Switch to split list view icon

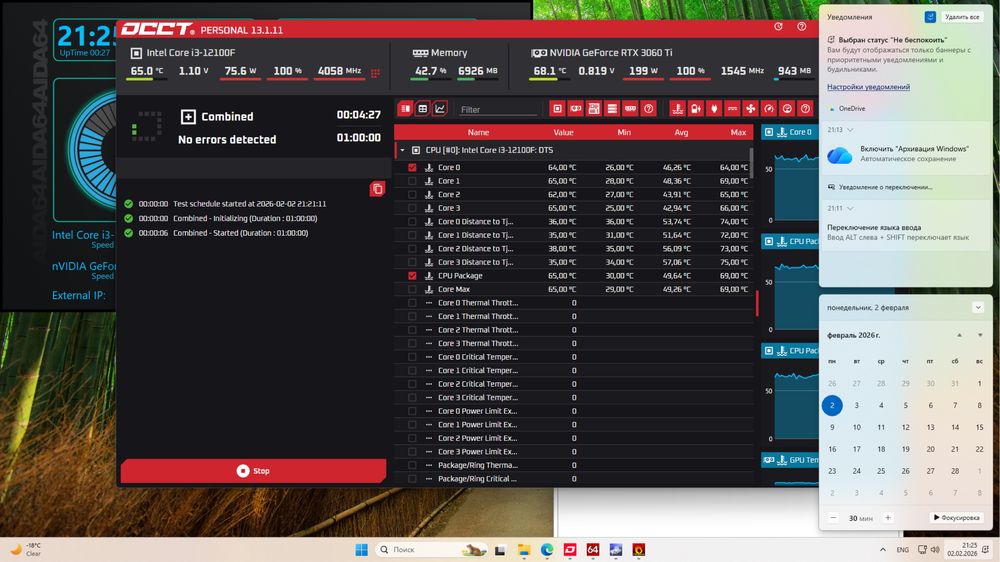(405, 109)
